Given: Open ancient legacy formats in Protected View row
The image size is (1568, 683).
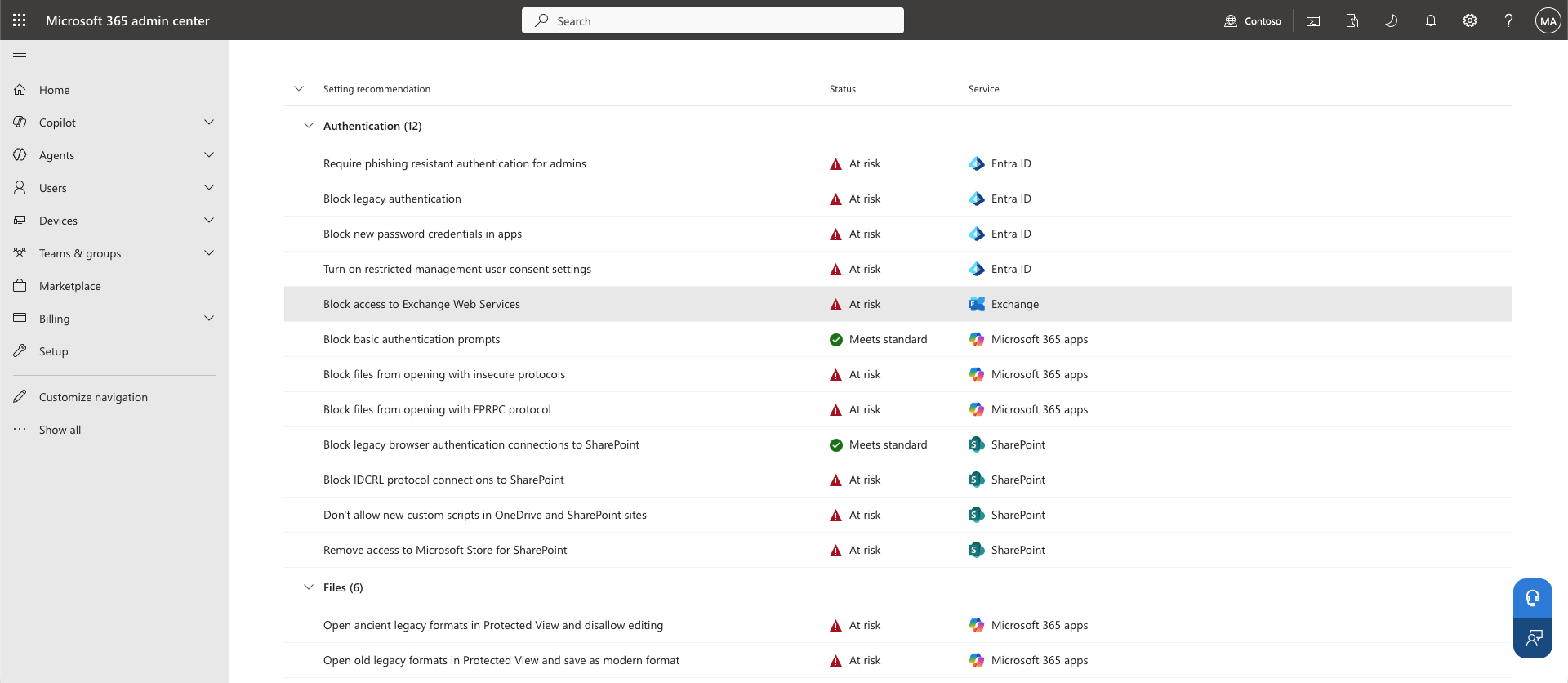Looking at the screenshot, I should 898,625.
